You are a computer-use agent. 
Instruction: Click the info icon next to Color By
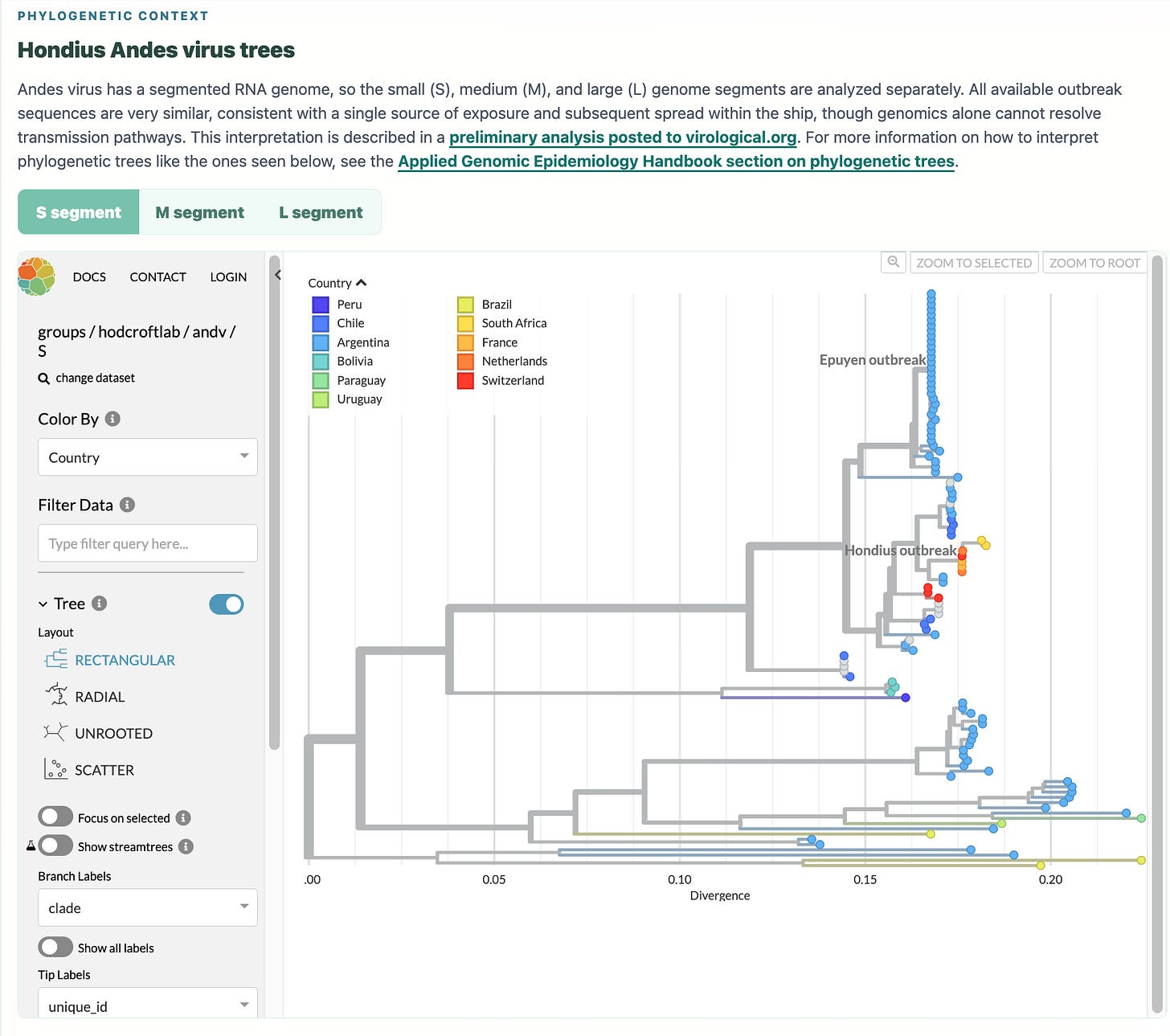(x=112, y=419)
